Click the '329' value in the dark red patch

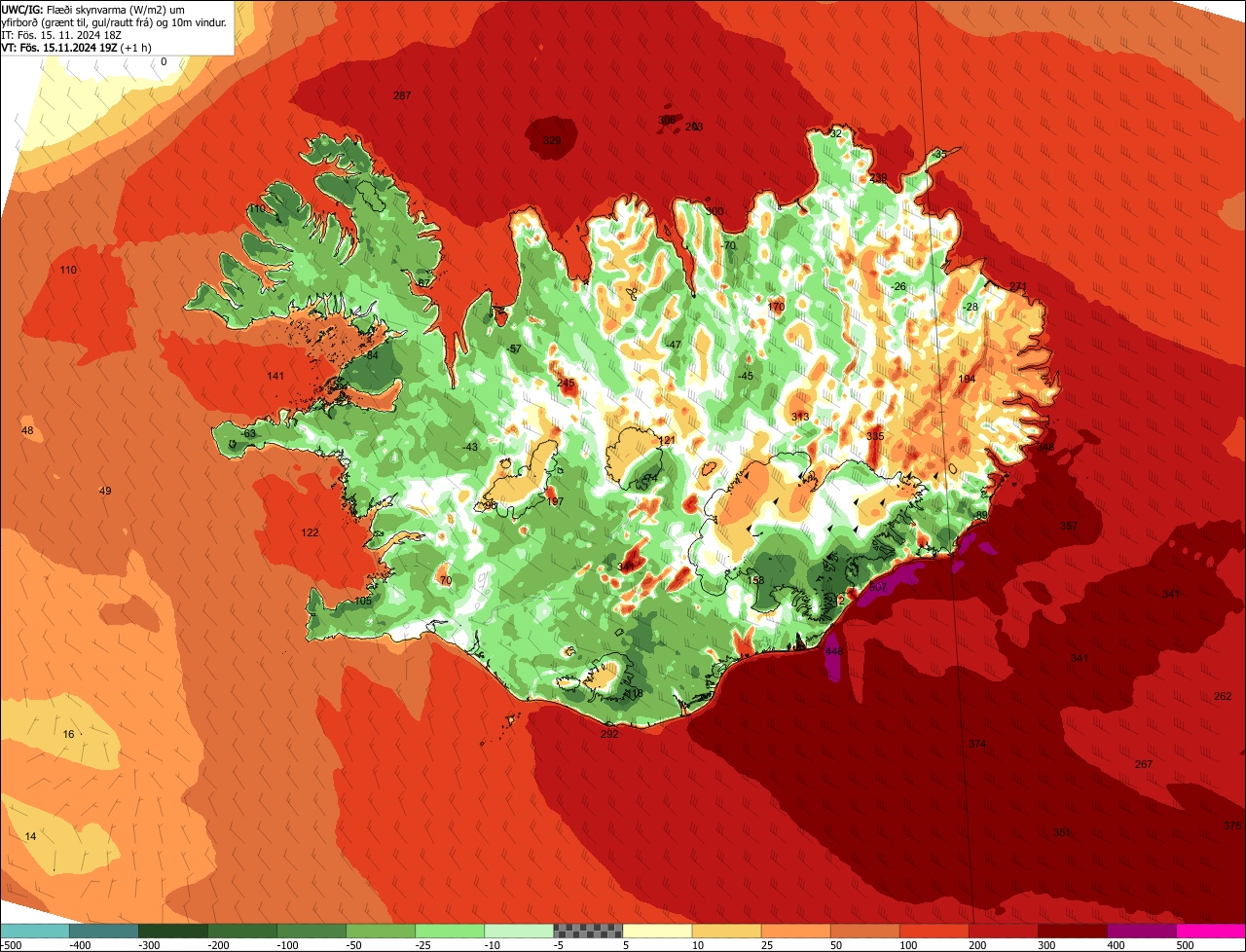552,141
